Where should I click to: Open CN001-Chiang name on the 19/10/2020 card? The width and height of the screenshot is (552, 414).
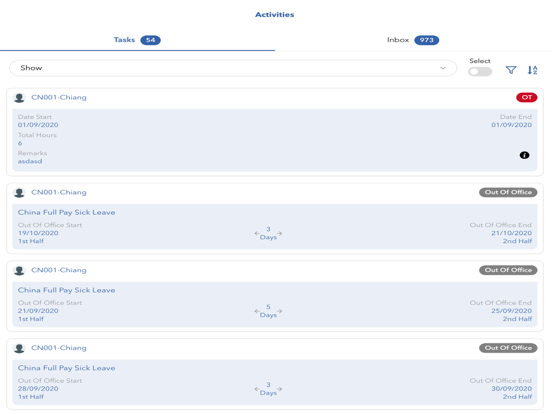tap(59, 192)
